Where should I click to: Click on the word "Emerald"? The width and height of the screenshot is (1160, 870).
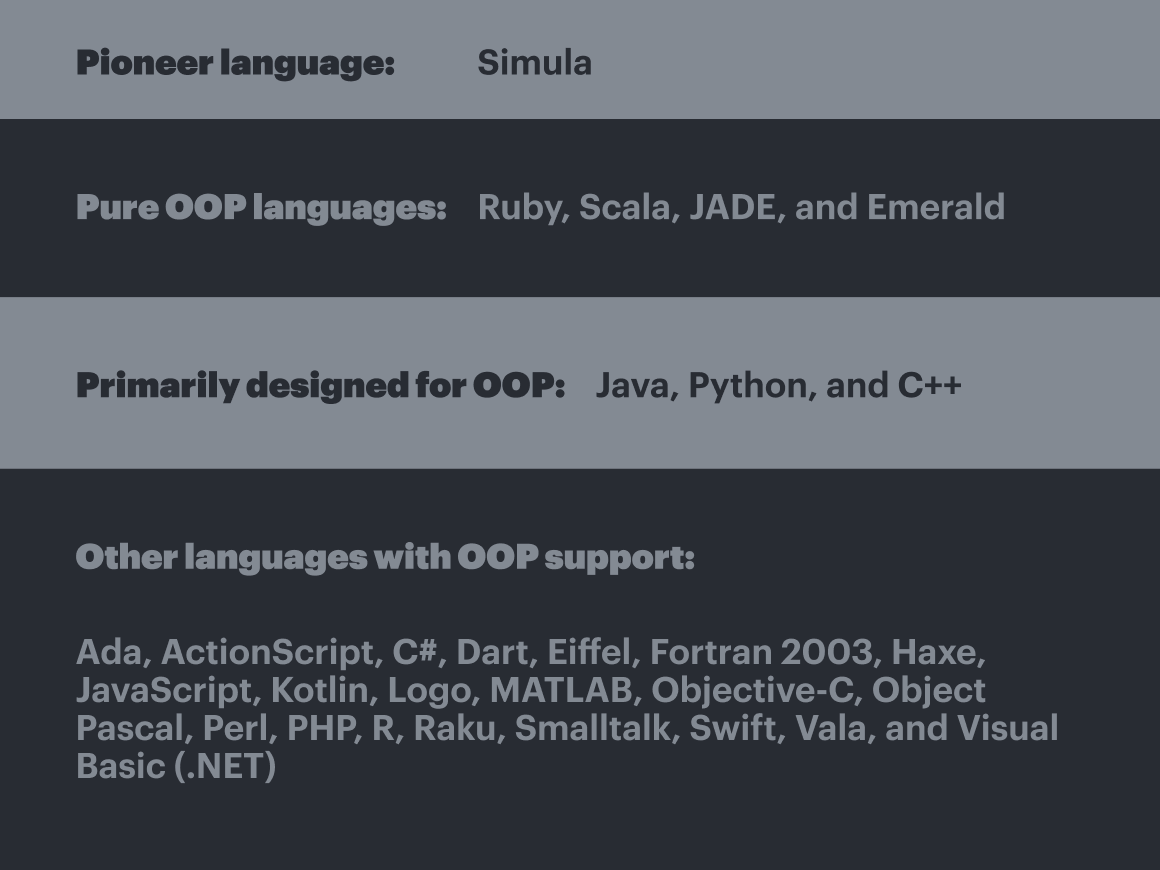point(935,208)
